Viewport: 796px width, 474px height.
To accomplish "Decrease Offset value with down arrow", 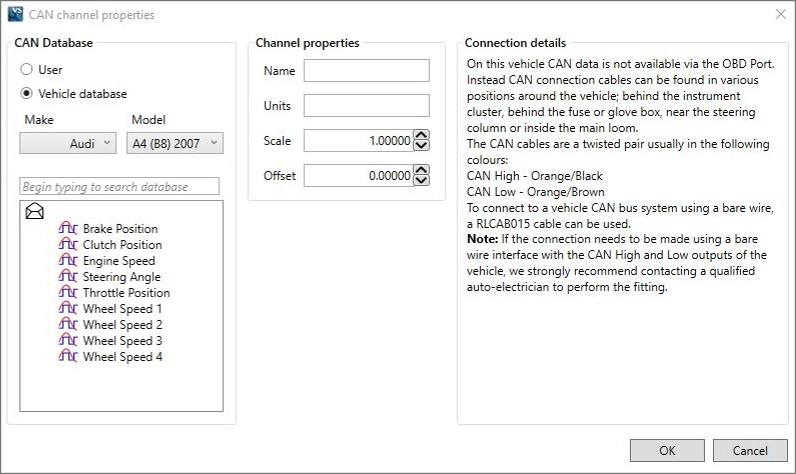I will click(421, 181).
